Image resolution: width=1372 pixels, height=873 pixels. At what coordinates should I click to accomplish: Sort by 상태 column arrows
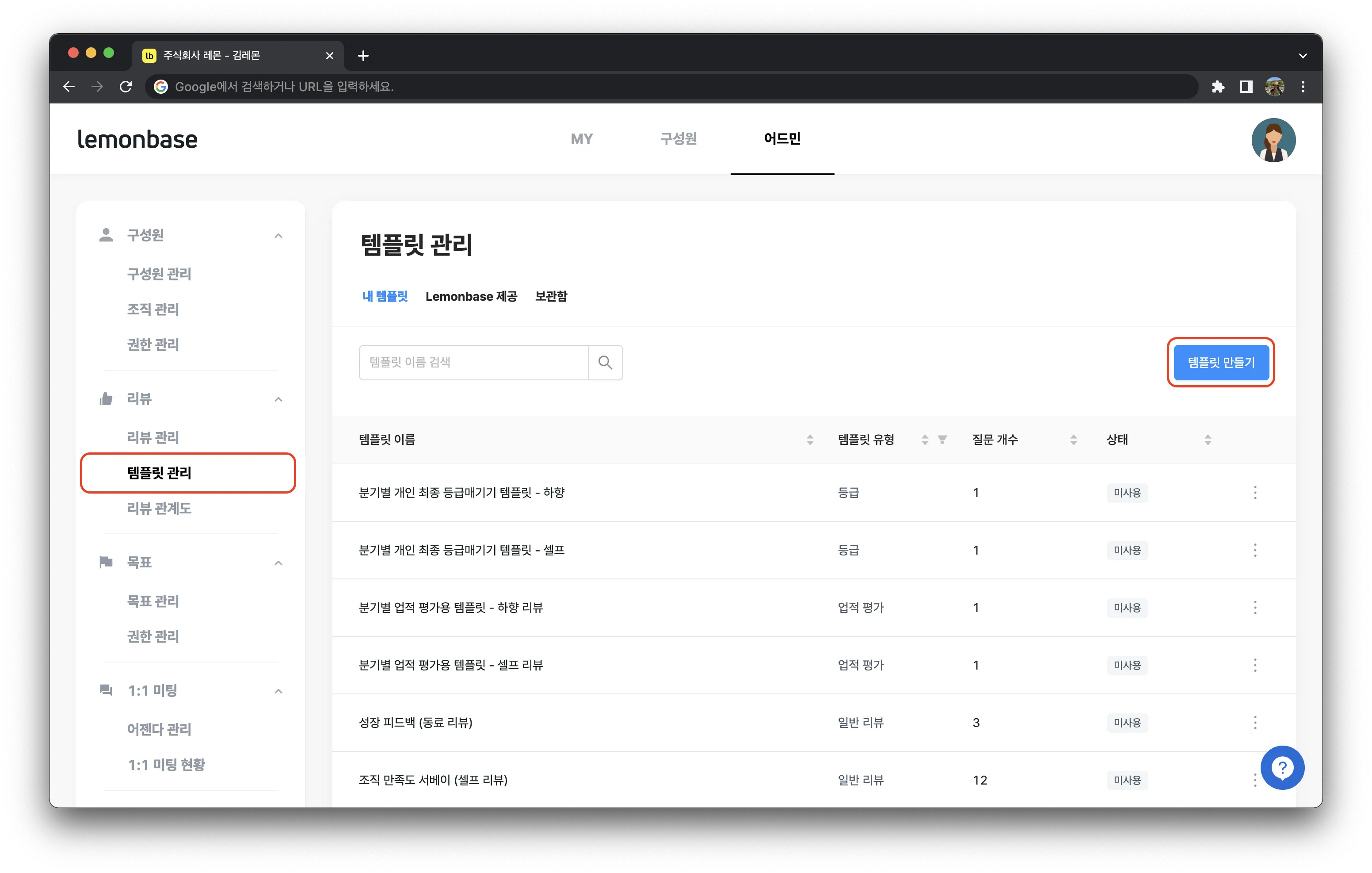coord(1208,440)
